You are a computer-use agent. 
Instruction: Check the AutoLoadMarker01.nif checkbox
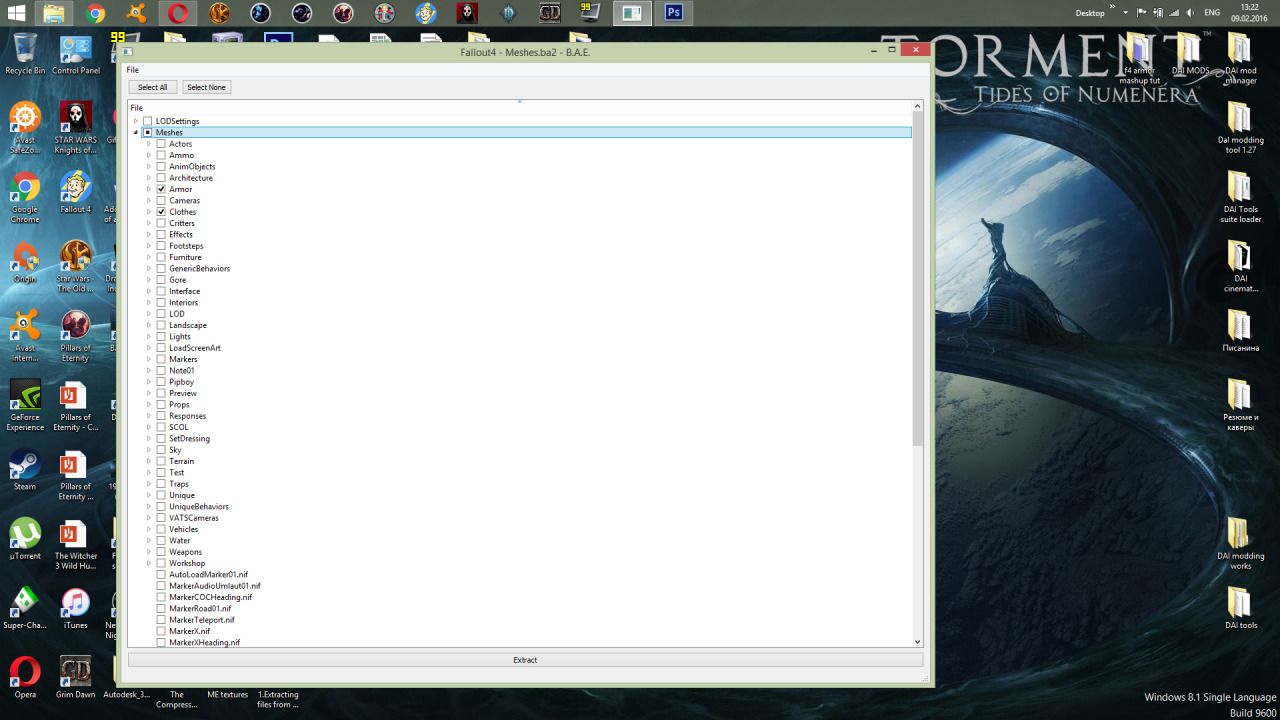[161, 575]
